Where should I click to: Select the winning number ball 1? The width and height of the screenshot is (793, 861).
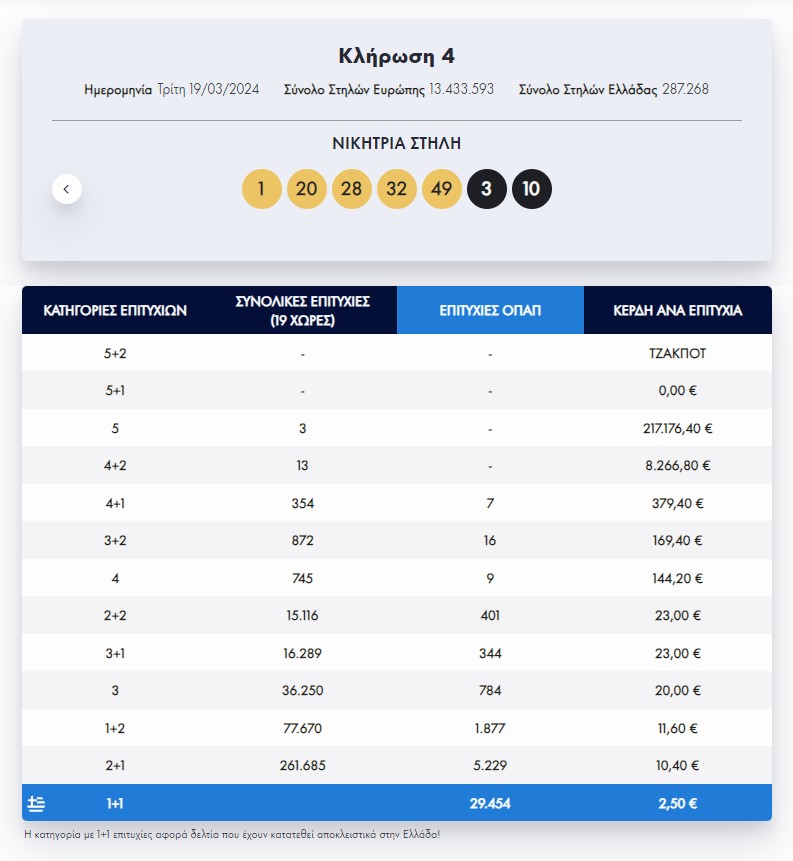(x=262, y=188)
